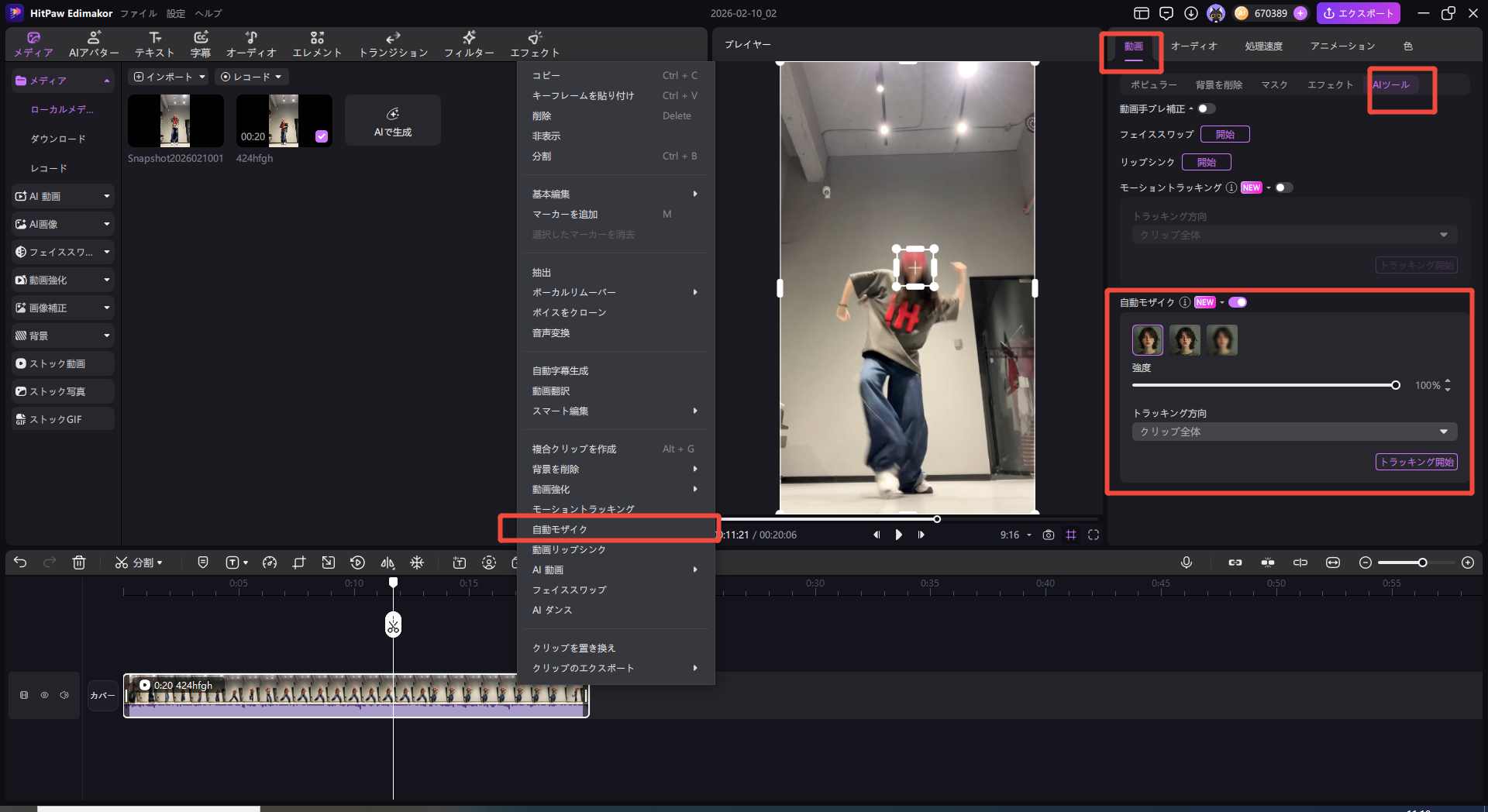1488x812 pixels.
Task: Click the trash delete icon in timeline toolbar
Action: tap(79, 563)
